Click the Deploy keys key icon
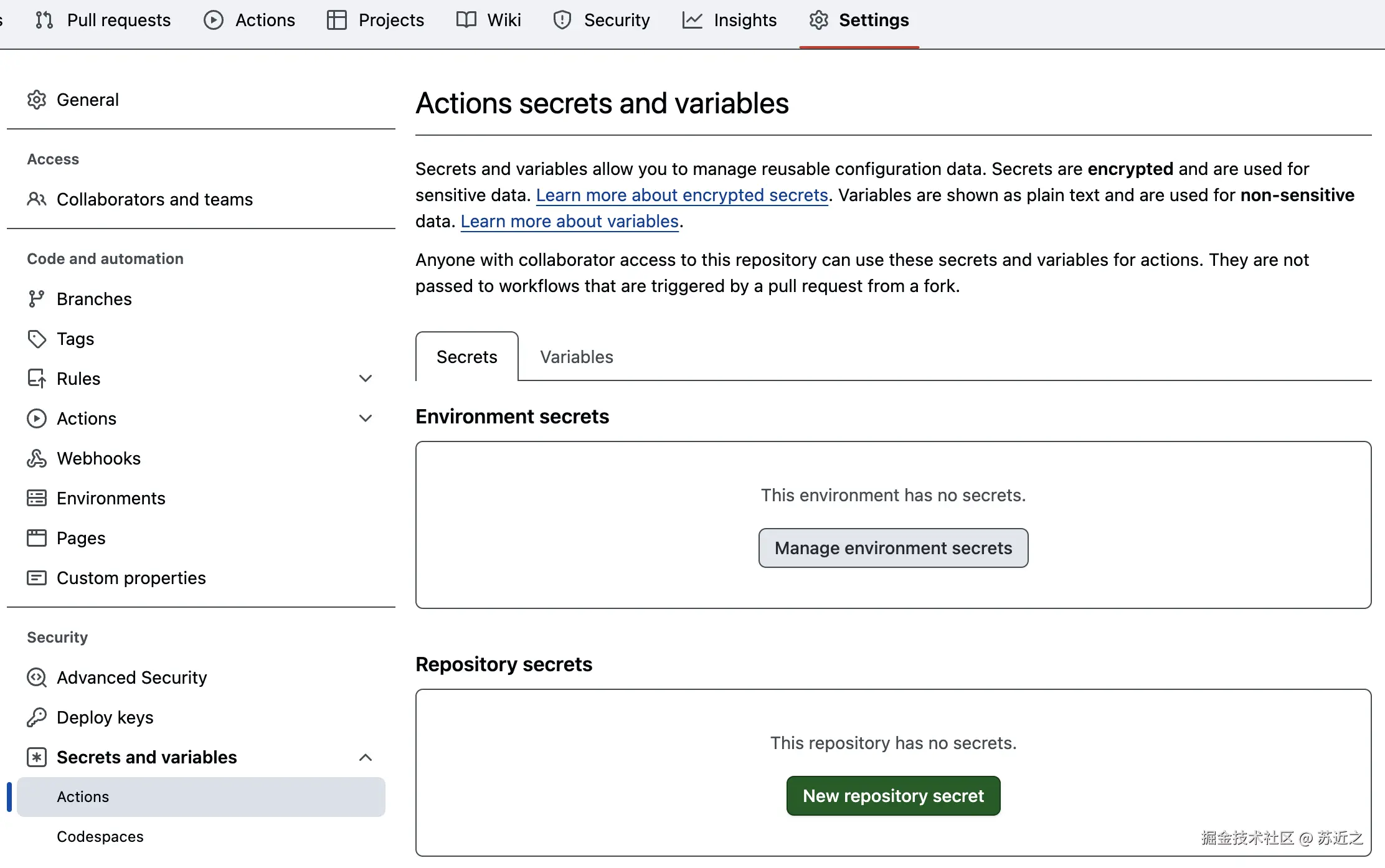The height and width of the screenshot is (868, 1385). 36,717
